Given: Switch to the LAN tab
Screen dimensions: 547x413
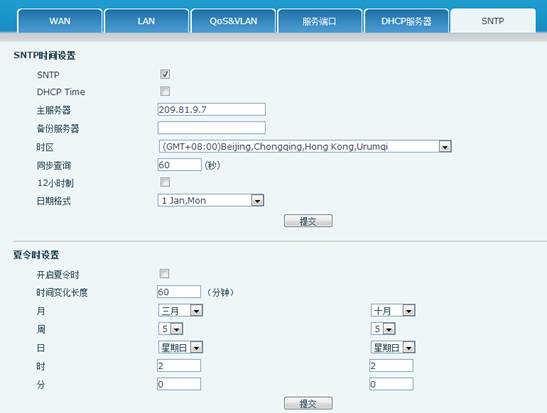Looking at the screenshot, I should (x=146, y=21).
